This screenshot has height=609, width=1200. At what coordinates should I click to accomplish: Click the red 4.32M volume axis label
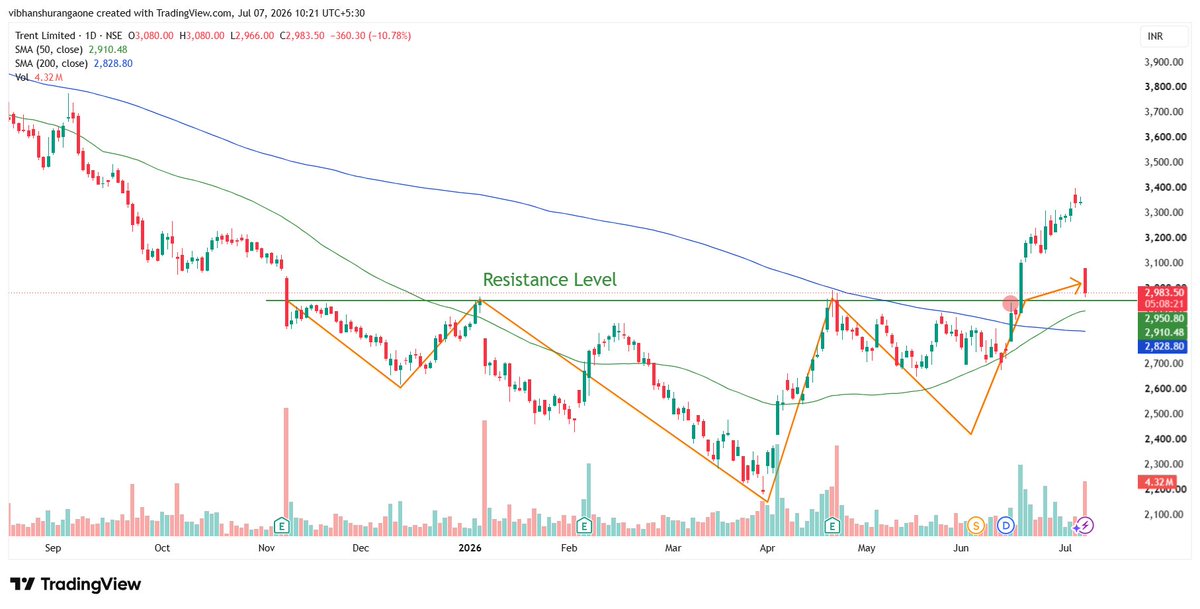point(1155,483)
